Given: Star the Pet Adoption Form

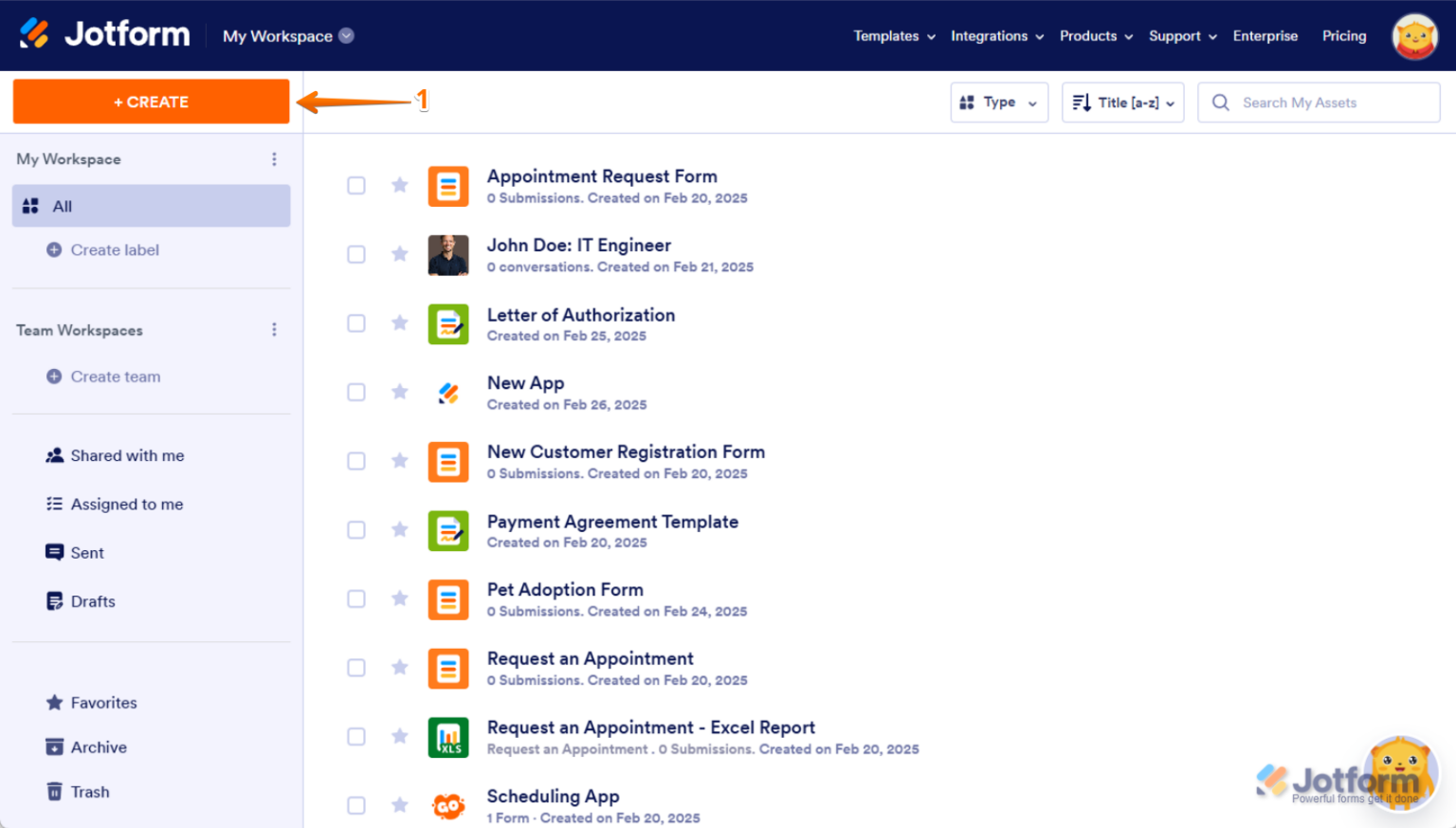Looking at the screenshot, I should click(x=399, y=598).
